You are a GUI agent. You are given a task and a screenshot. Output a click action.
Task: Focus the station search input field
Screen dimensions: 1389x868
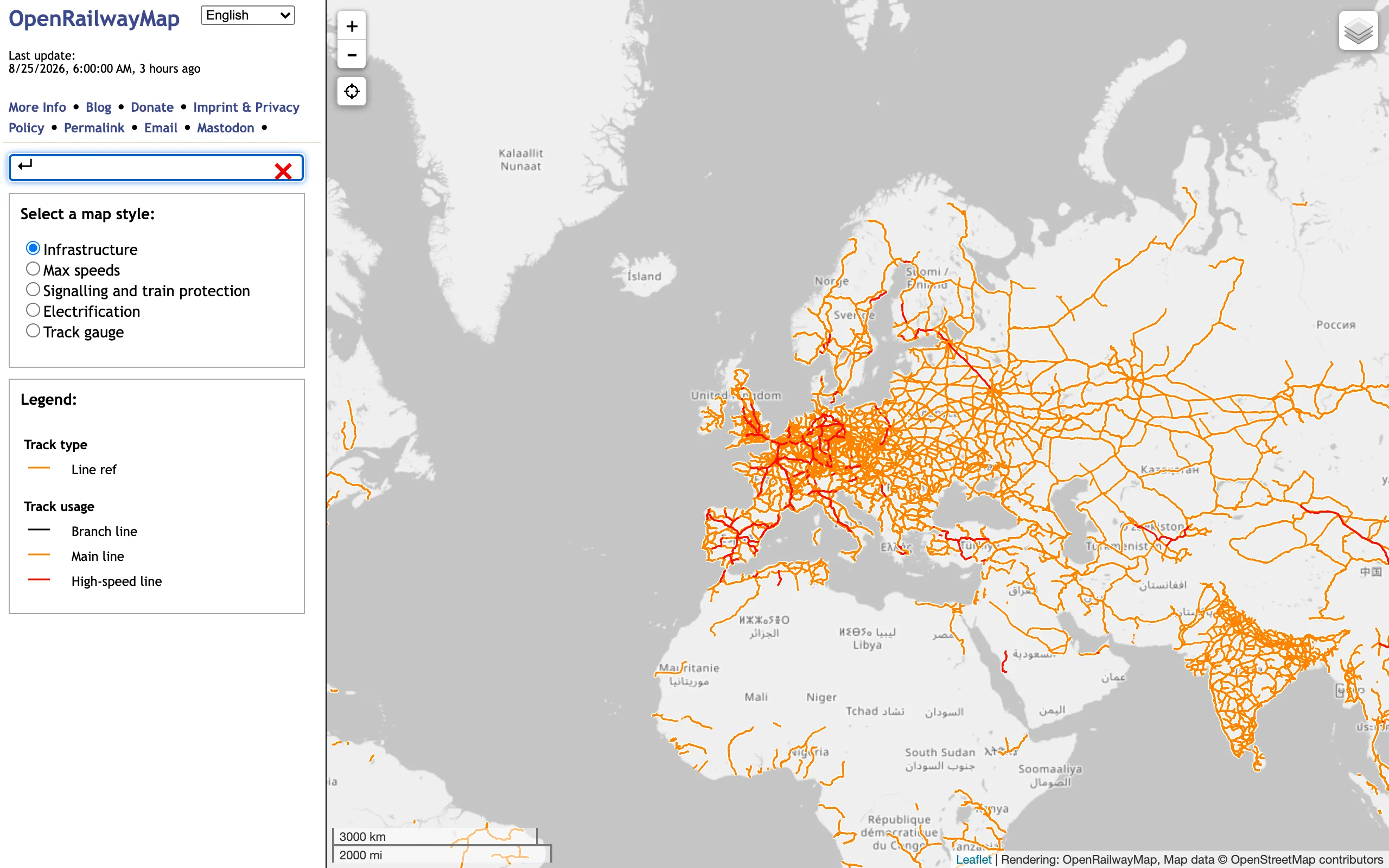(156, 168)
